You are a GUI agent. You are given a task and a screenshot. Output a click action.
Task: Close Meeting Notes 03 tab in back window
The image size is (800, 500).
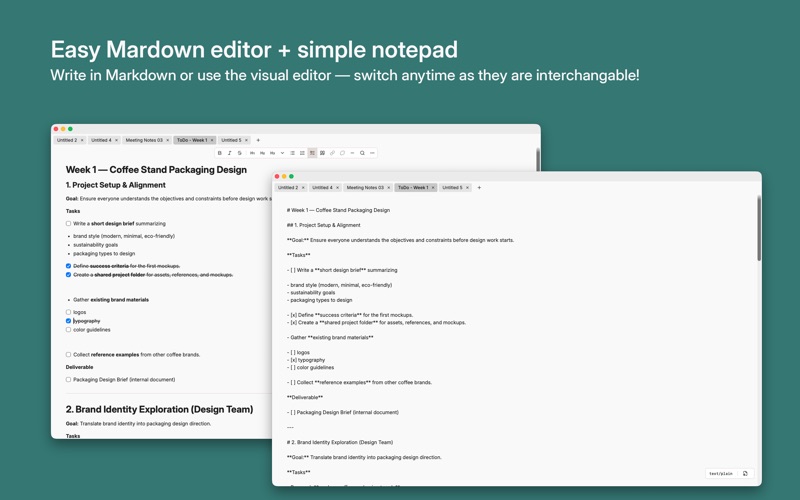click(167, 140)
